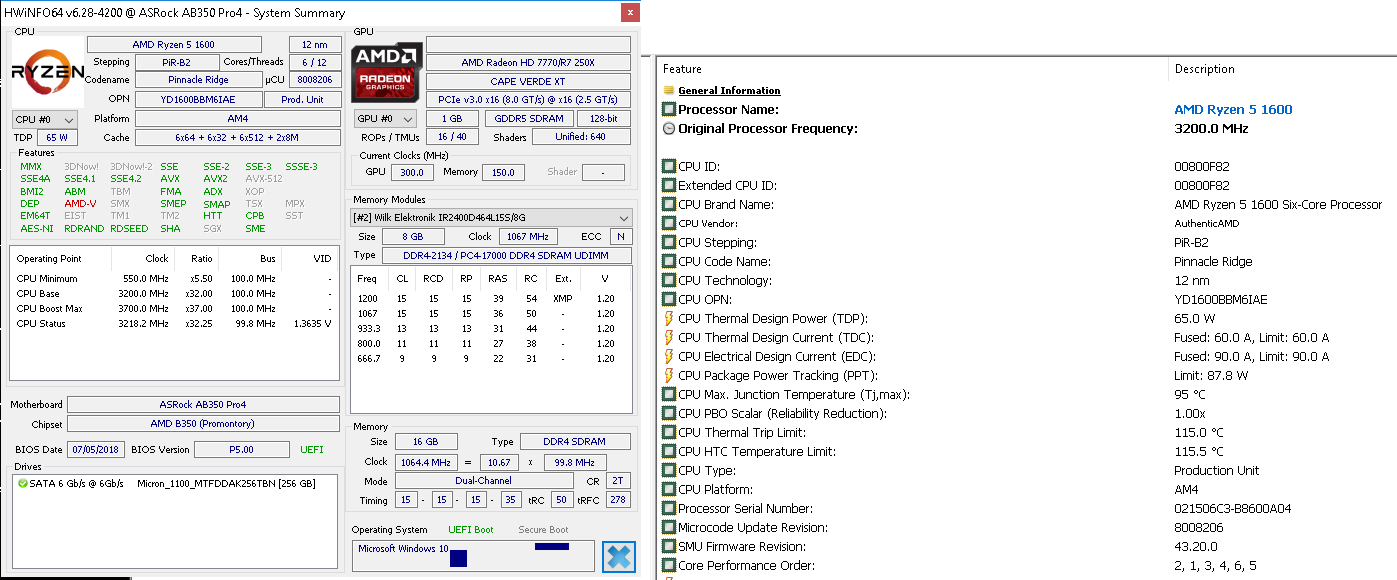
Task: Click the icon beside SMU Firmware Revision
Action: click(669, 546)
